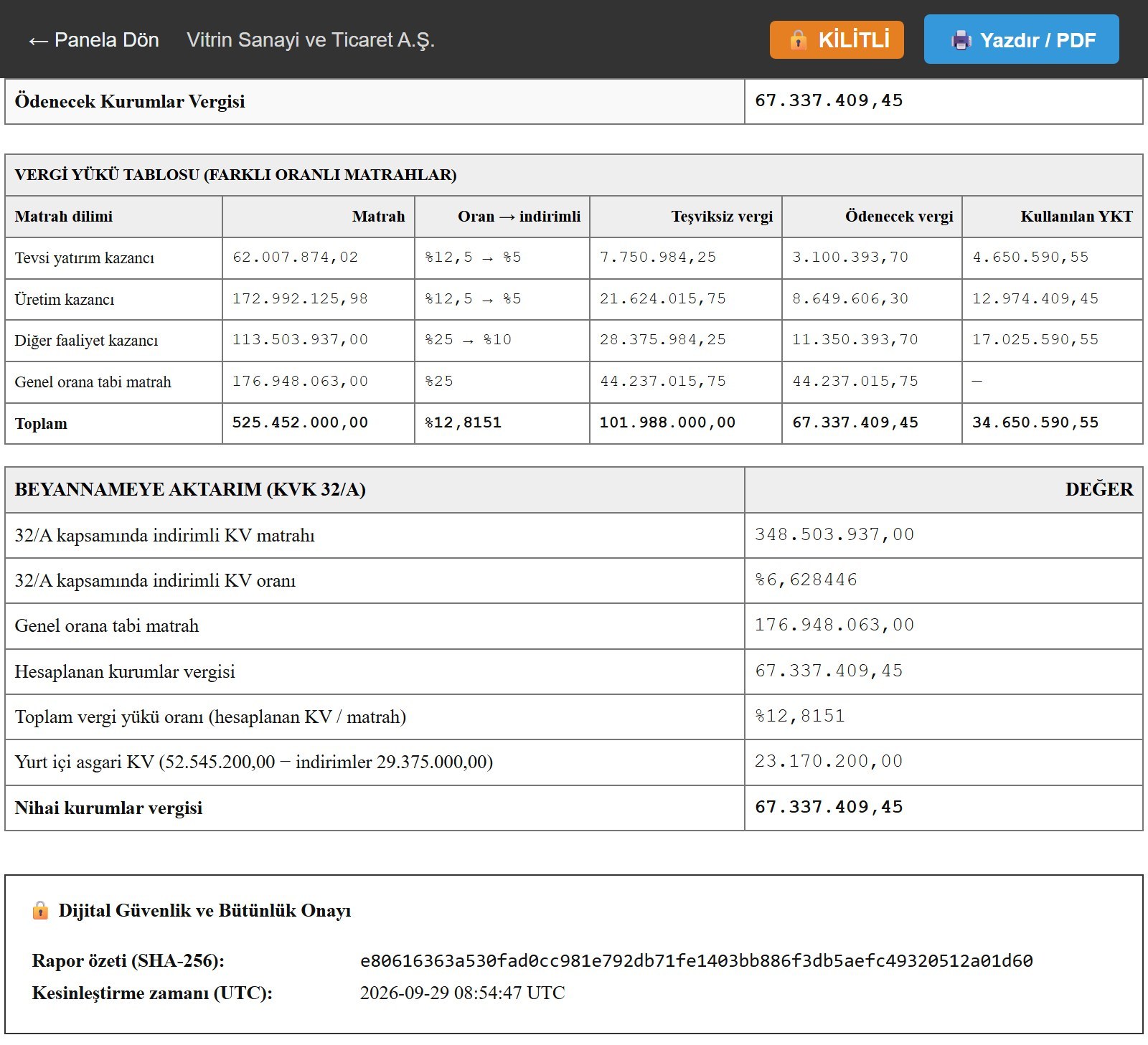This screenshot has height=1045, width=1148.
Task: Select Diğer faaliyet rate %25 → %10
Action: pyautogui.click(x=468, y=339)
